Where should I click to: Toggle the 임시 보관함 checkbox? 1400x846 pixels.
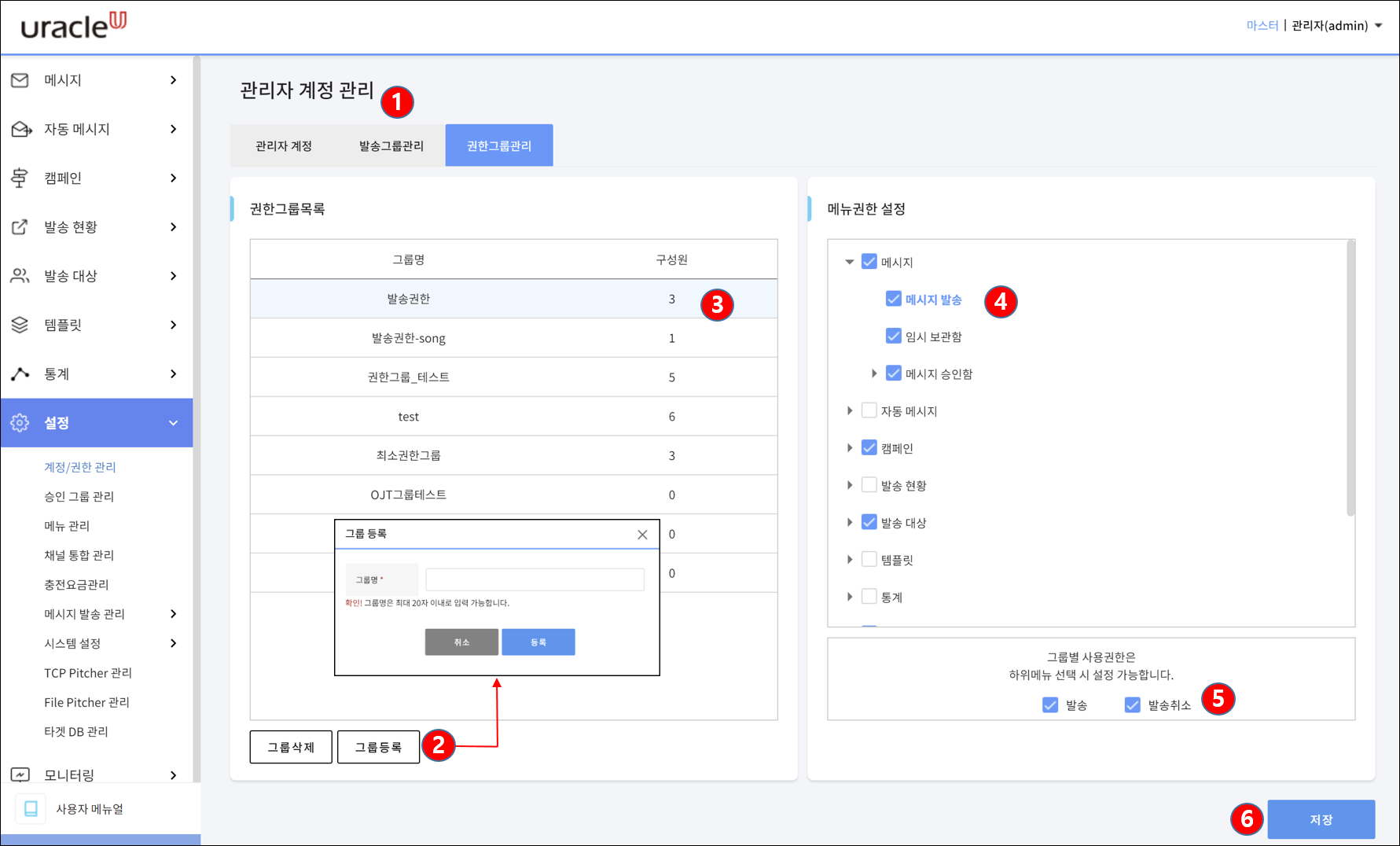click(x=894, y=337)
